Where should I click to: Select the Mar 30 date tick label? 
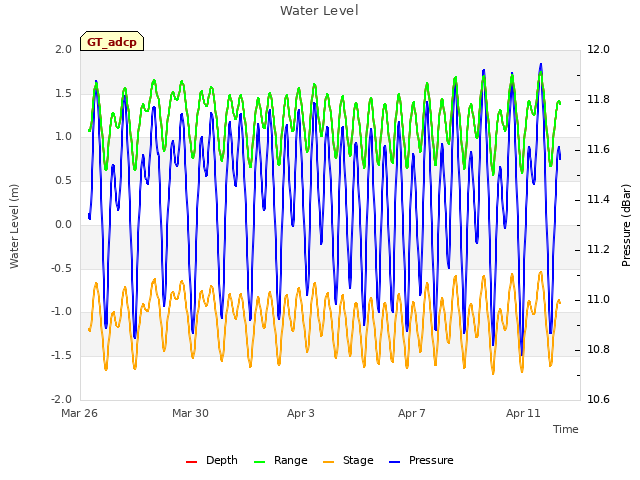(190, 413)
